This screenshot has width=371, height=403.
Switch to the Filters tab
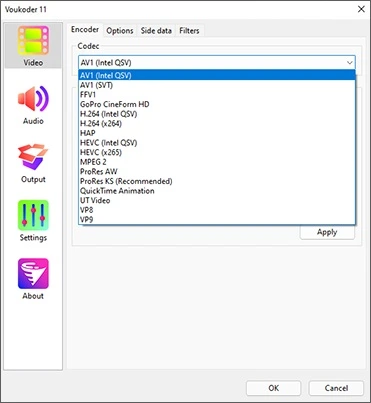[x=189, y=31]
